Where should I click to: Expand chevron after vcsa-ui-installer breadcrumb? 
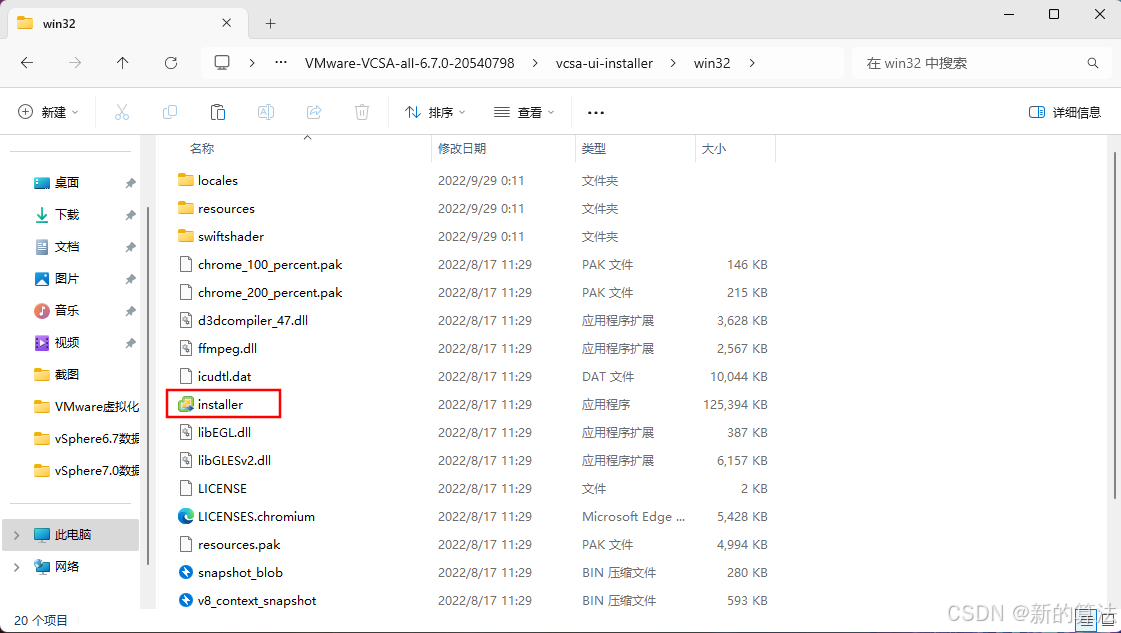click(x=673, y=63)
